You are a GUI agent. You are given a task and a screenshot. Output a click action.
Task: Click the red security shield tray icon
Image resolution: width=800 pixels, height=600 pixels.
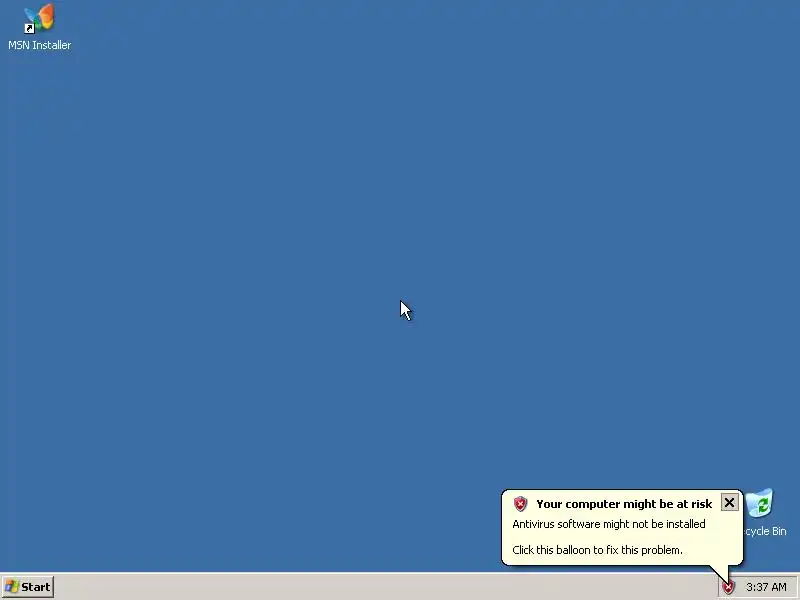pos(728,587)
